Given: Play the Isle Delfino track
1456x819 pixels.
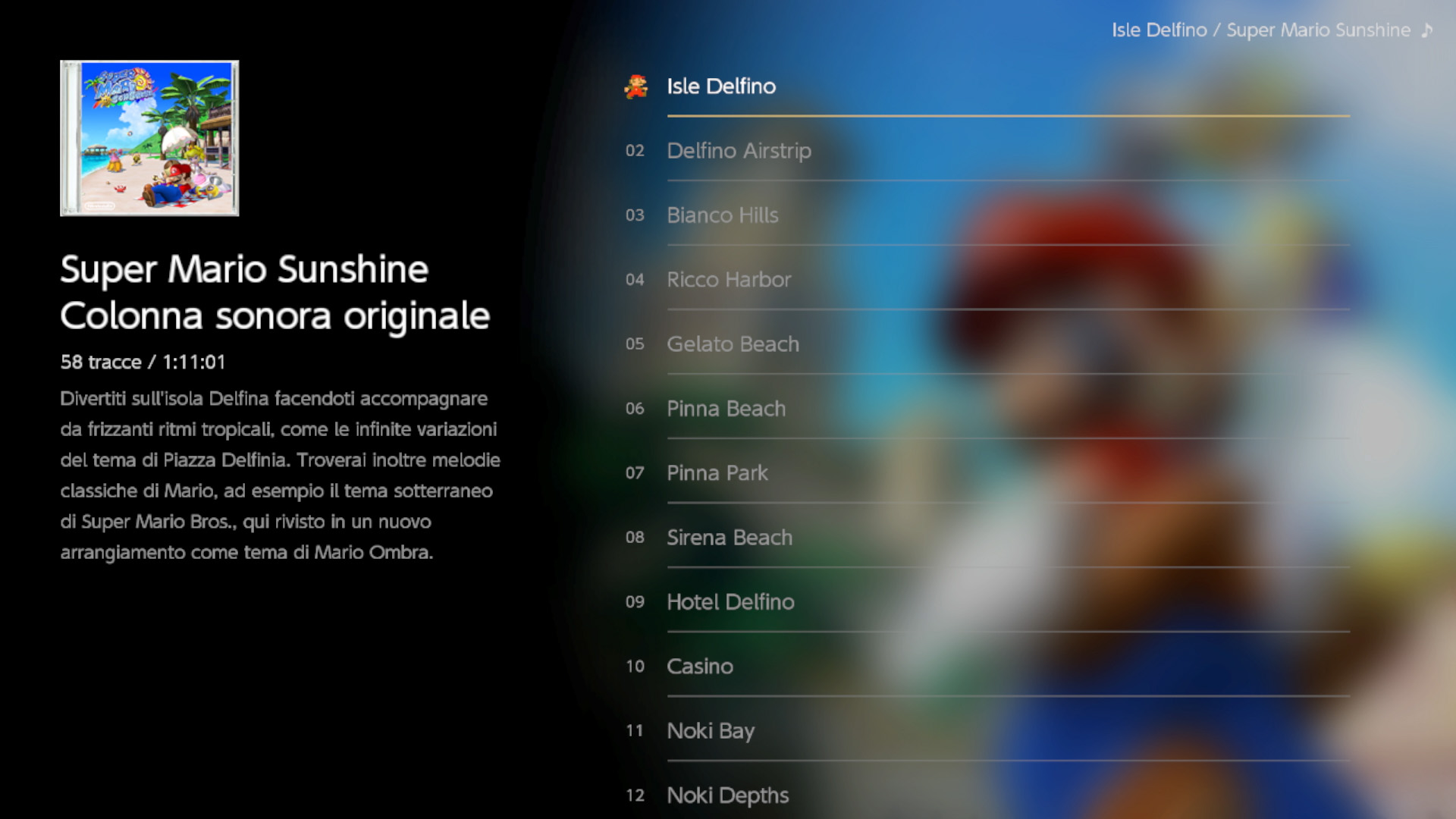Looking at the screenshot, I should pyautogui.click(x=720, y=86).
